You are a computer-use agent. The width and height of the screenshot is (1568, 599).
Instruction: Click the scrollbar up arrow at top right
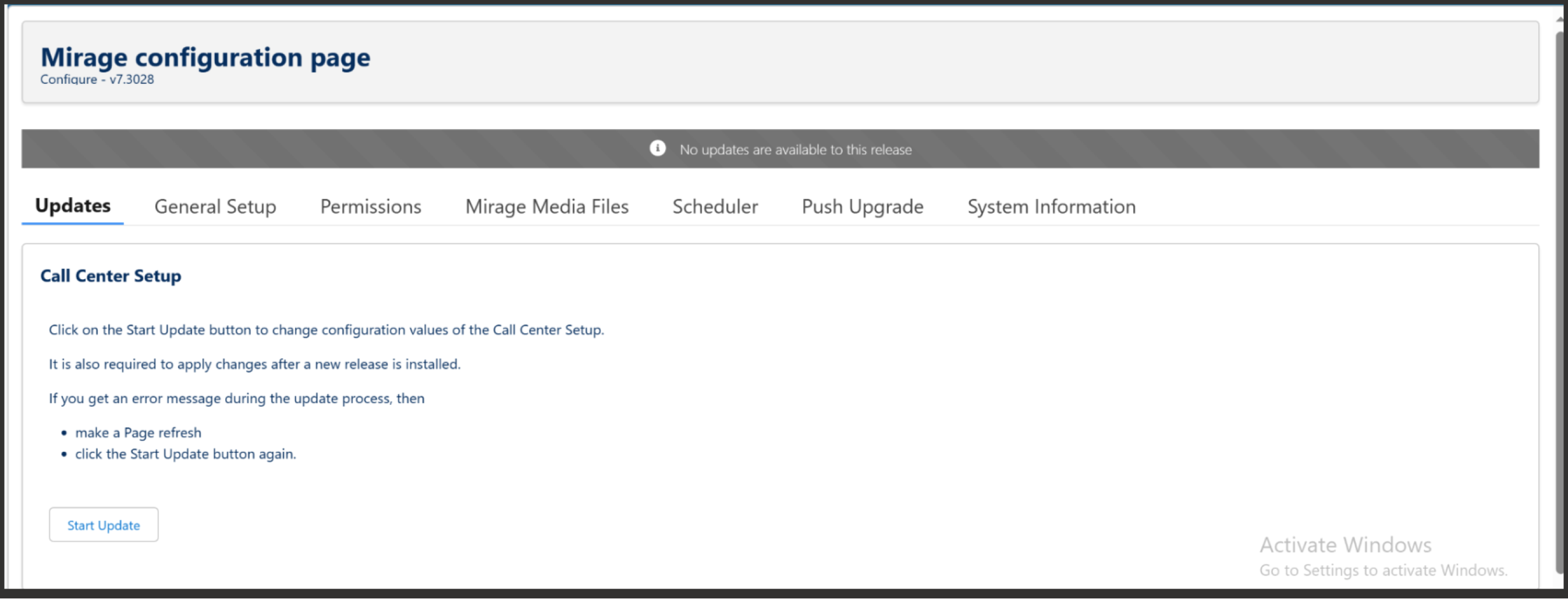pyautogui.click(x=1561, y=19)
